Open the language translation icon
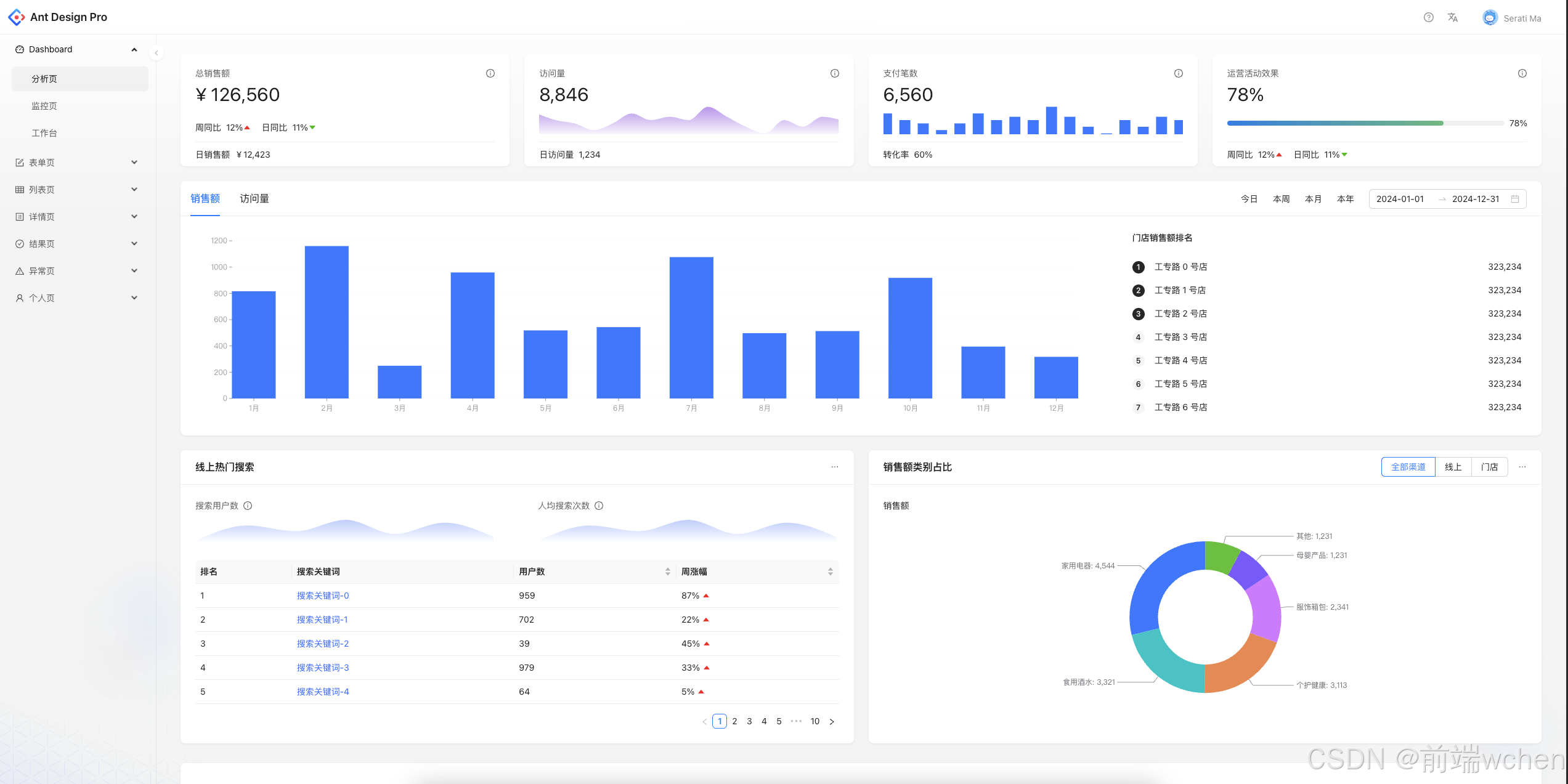 click(1452, 17)
